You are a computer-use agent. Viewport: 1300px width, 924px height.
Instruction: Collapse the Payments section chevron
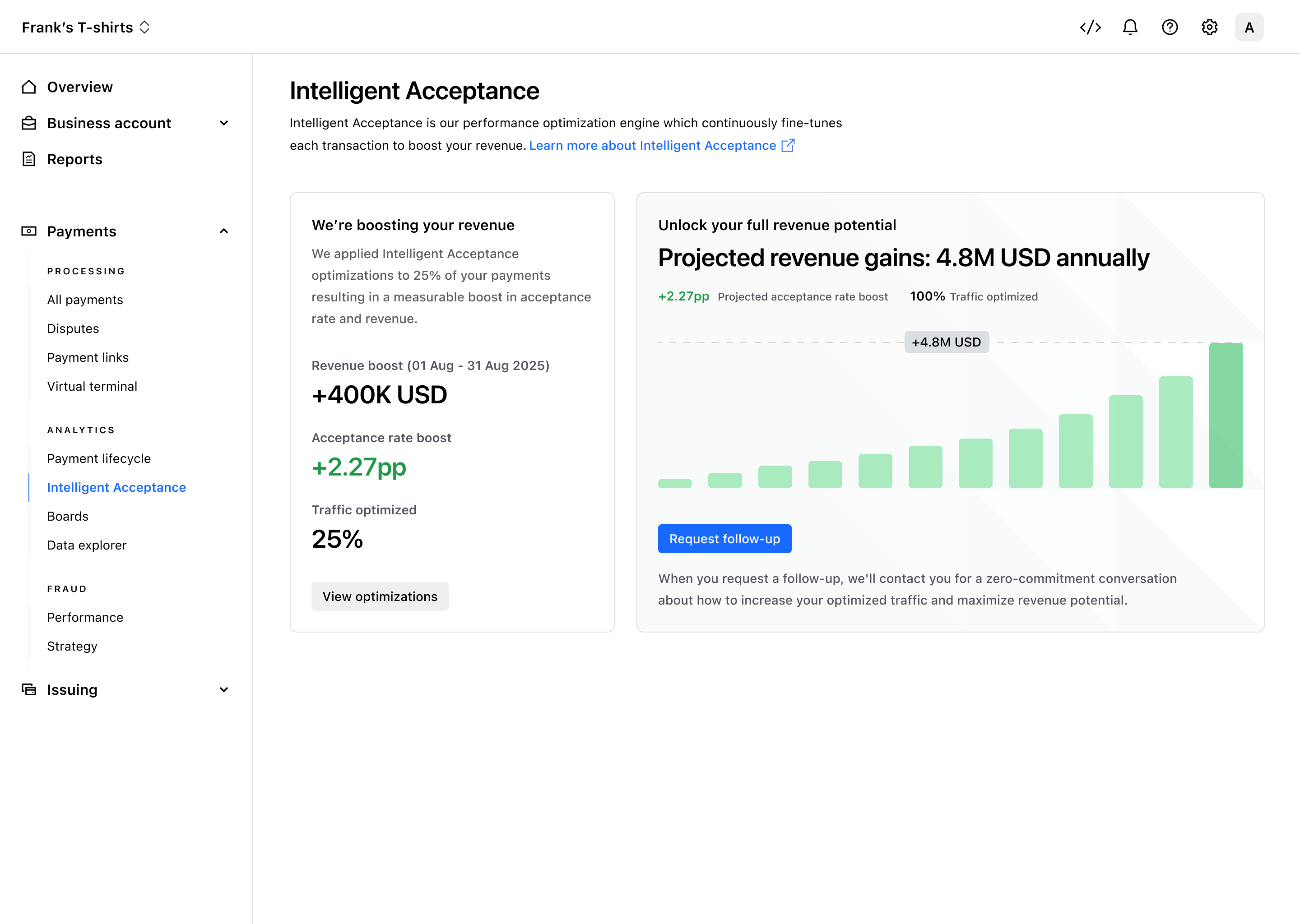pos(224,231)
